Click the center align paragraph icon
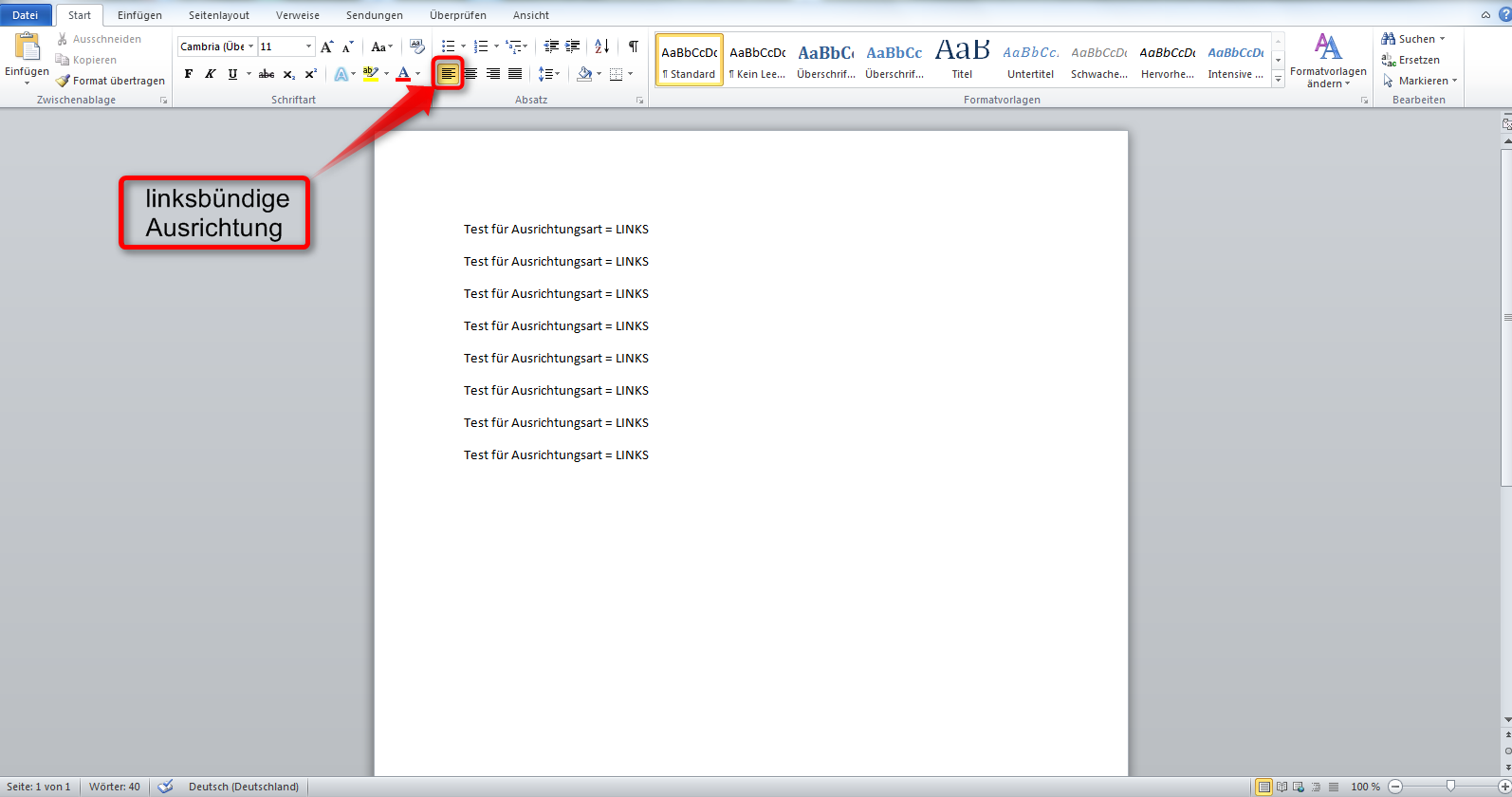This screenshot has height=797, width=1512. click(x=470, y=74)
